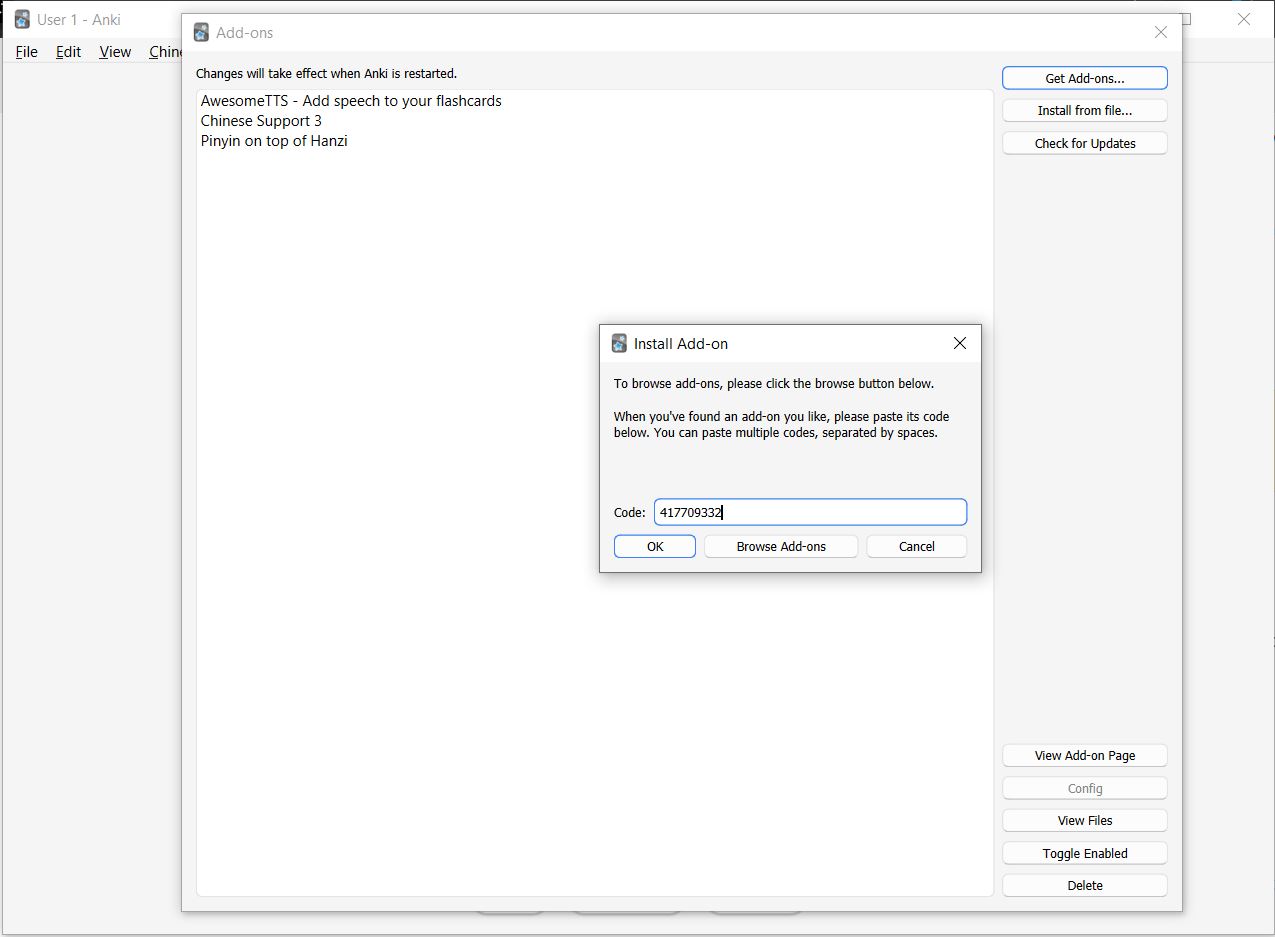Open the File menu in the Anki main window
1275x937 pixels.
(x=27, y=52)
